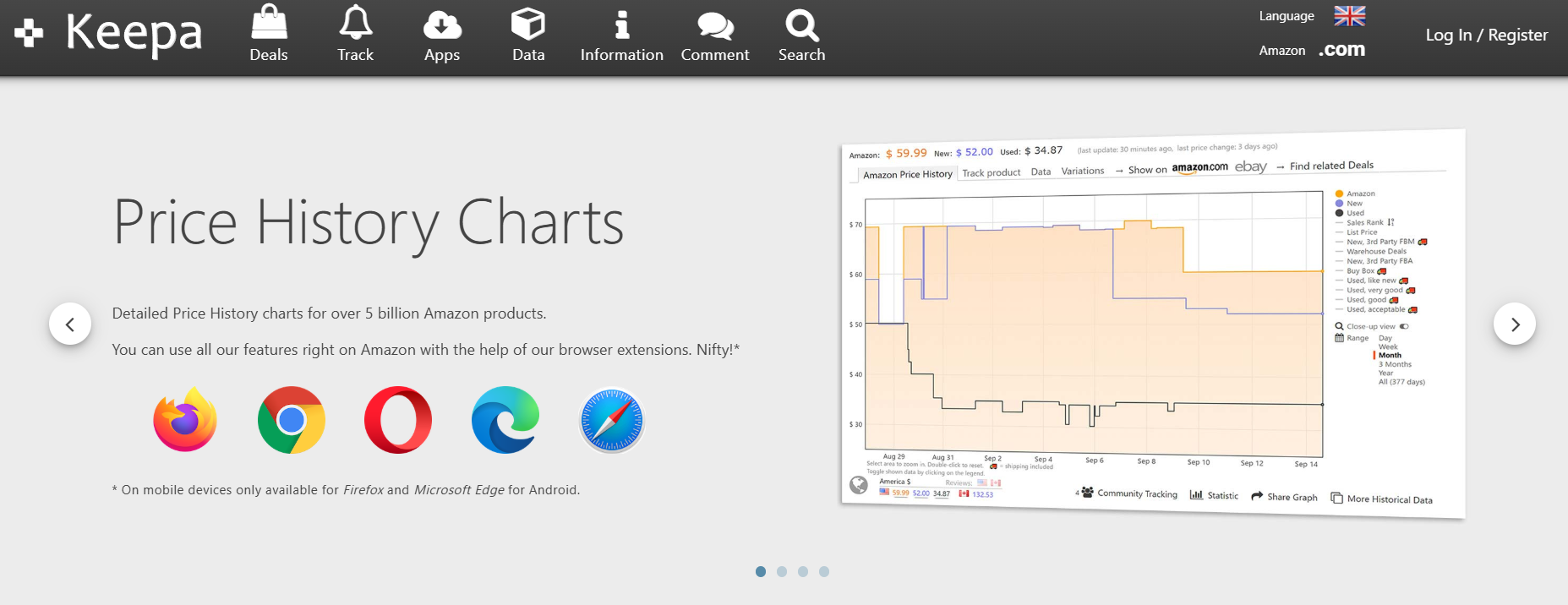Click Log In / Register
Screen dimensions: 1568x605
[x=1487, y=35]
